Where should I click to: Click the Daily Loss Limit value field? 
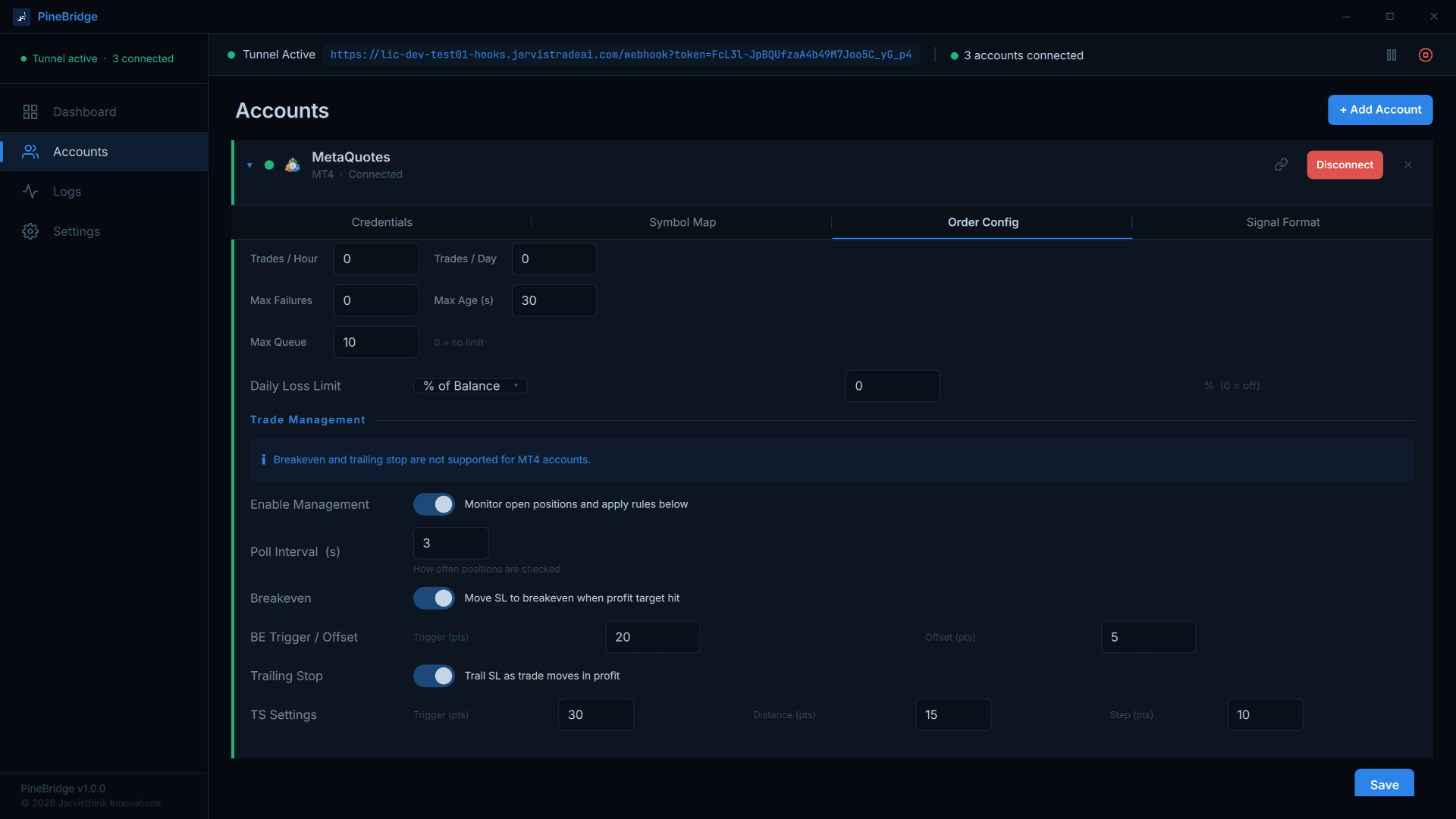tap(893, 386)
